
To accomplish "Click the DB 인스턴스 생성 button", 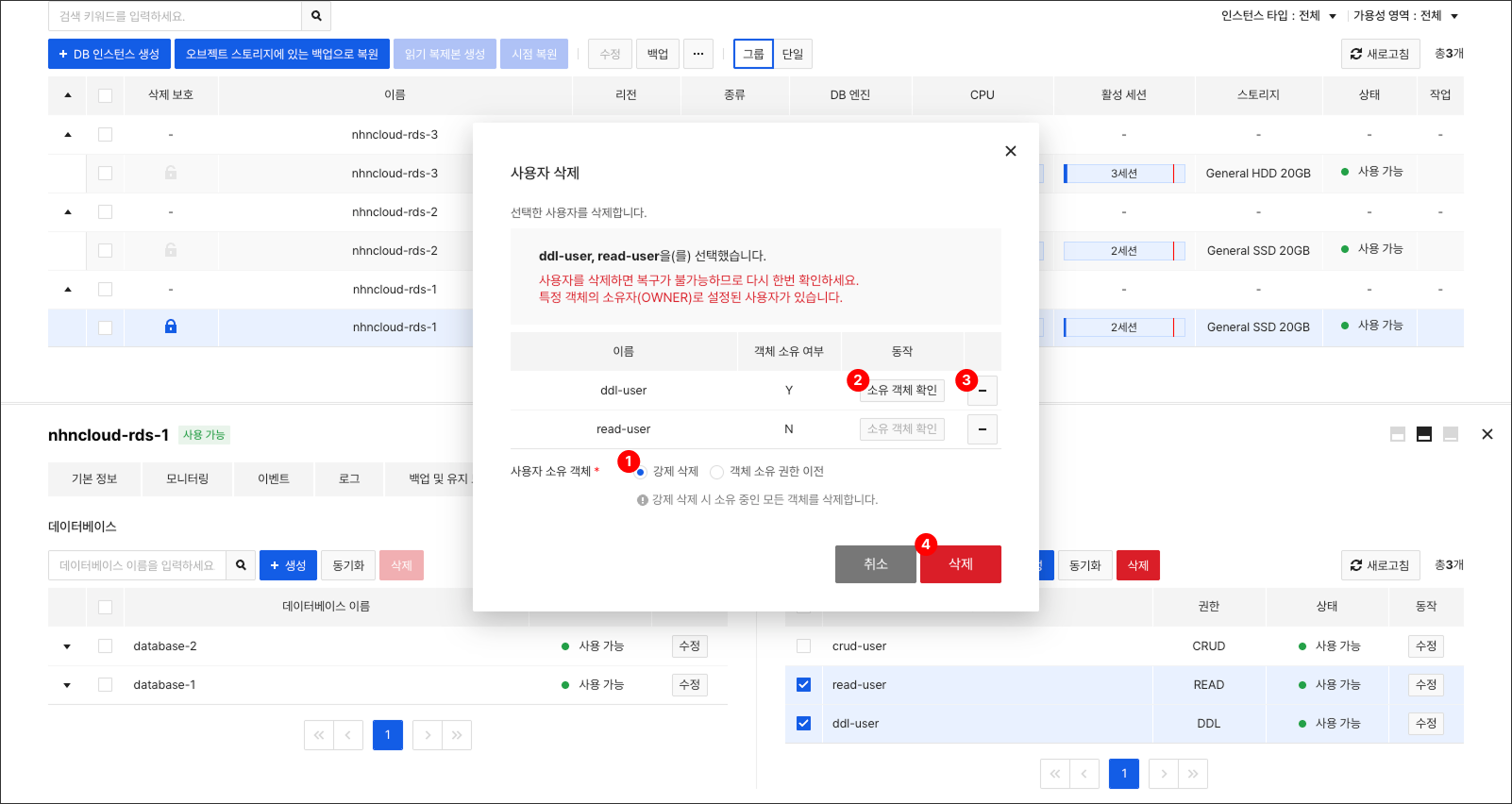I will (109, 54).
